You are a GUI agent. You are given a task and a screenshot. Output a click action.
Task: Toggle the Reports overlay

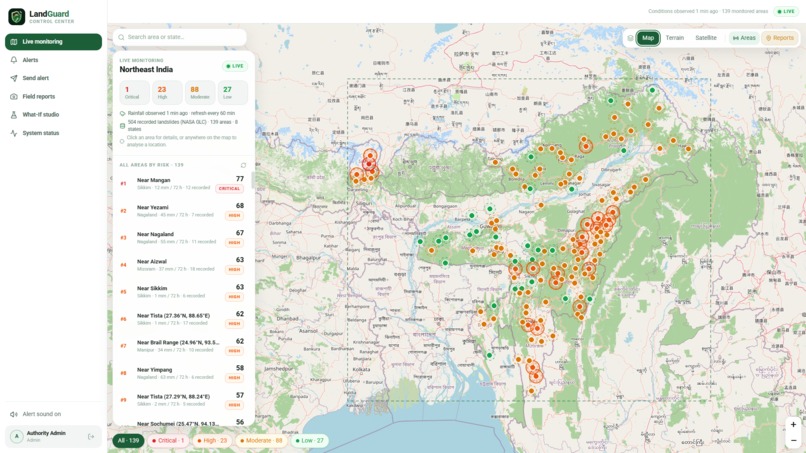[780, 38]
